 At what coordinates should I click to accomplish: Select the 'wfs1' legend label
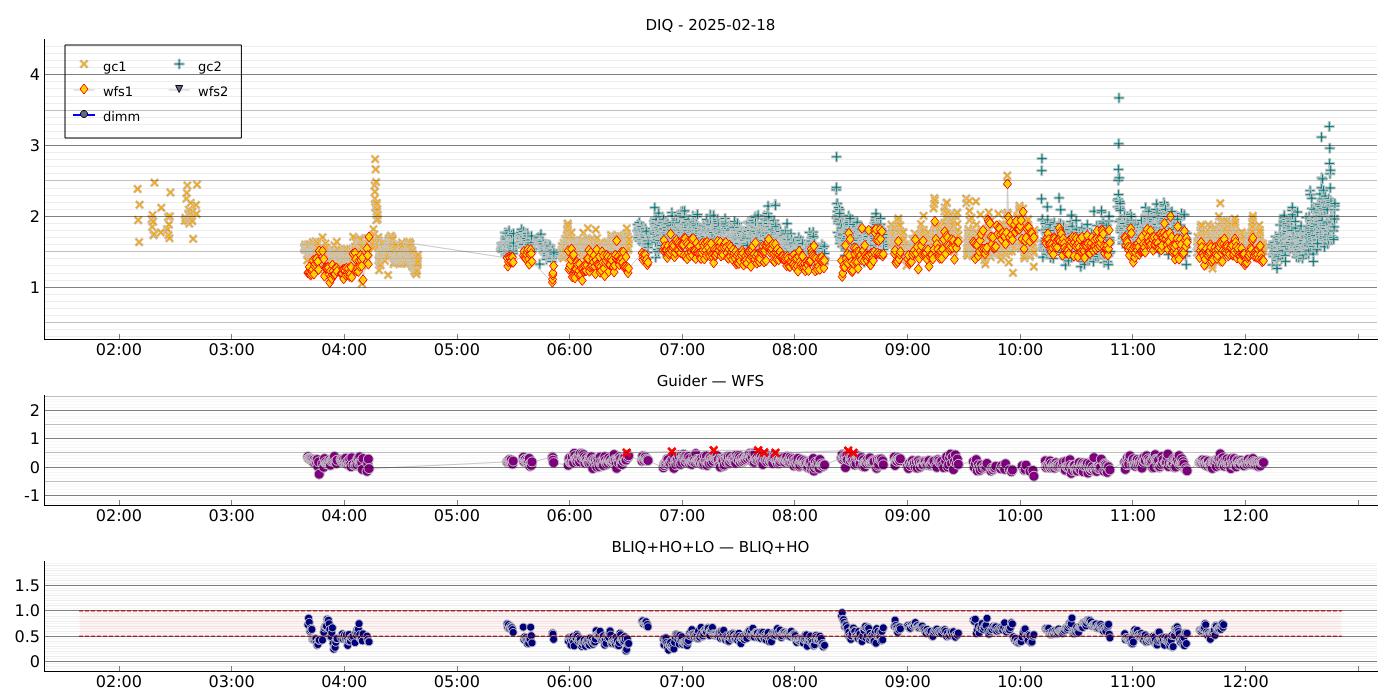pyautogui.click(x=117, y=92)
